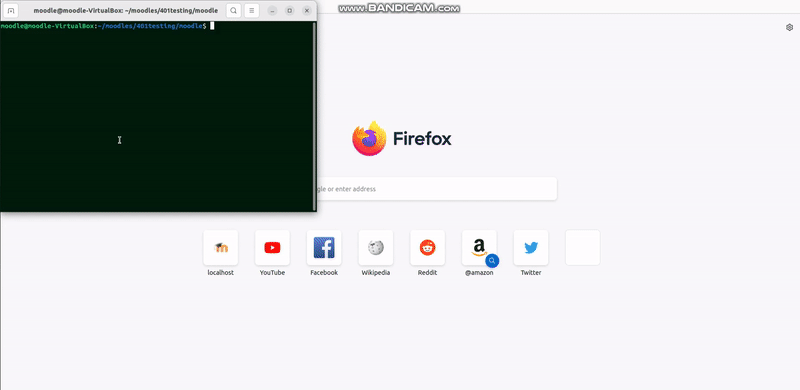Click the Firefox logo on new tab

(369, 139)
